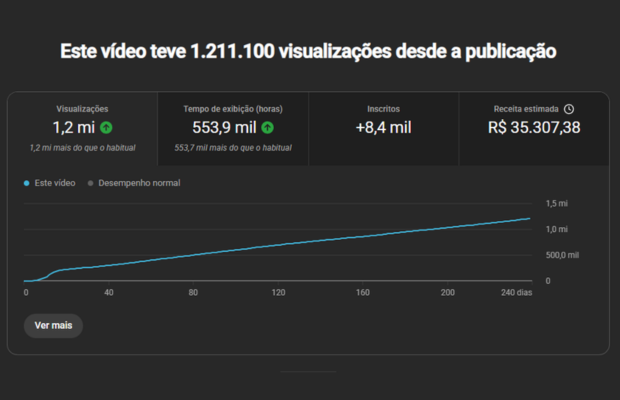Click the clock icon next to Receita estimada
The height and width of the screenshot is (400, 620).
point(568,108)
